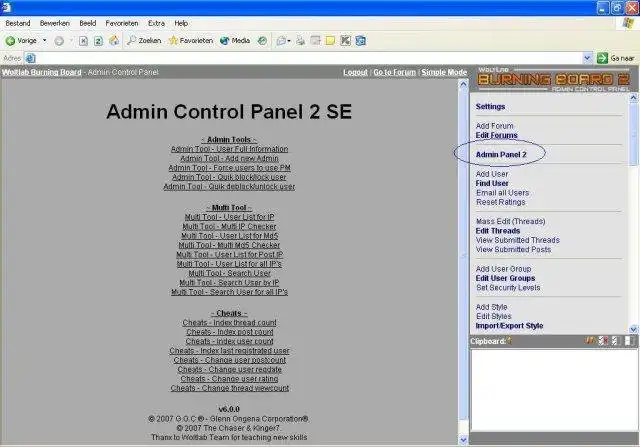
Task: Click the History clock icon
Action: pyautogui.click(x=262, y=41)
